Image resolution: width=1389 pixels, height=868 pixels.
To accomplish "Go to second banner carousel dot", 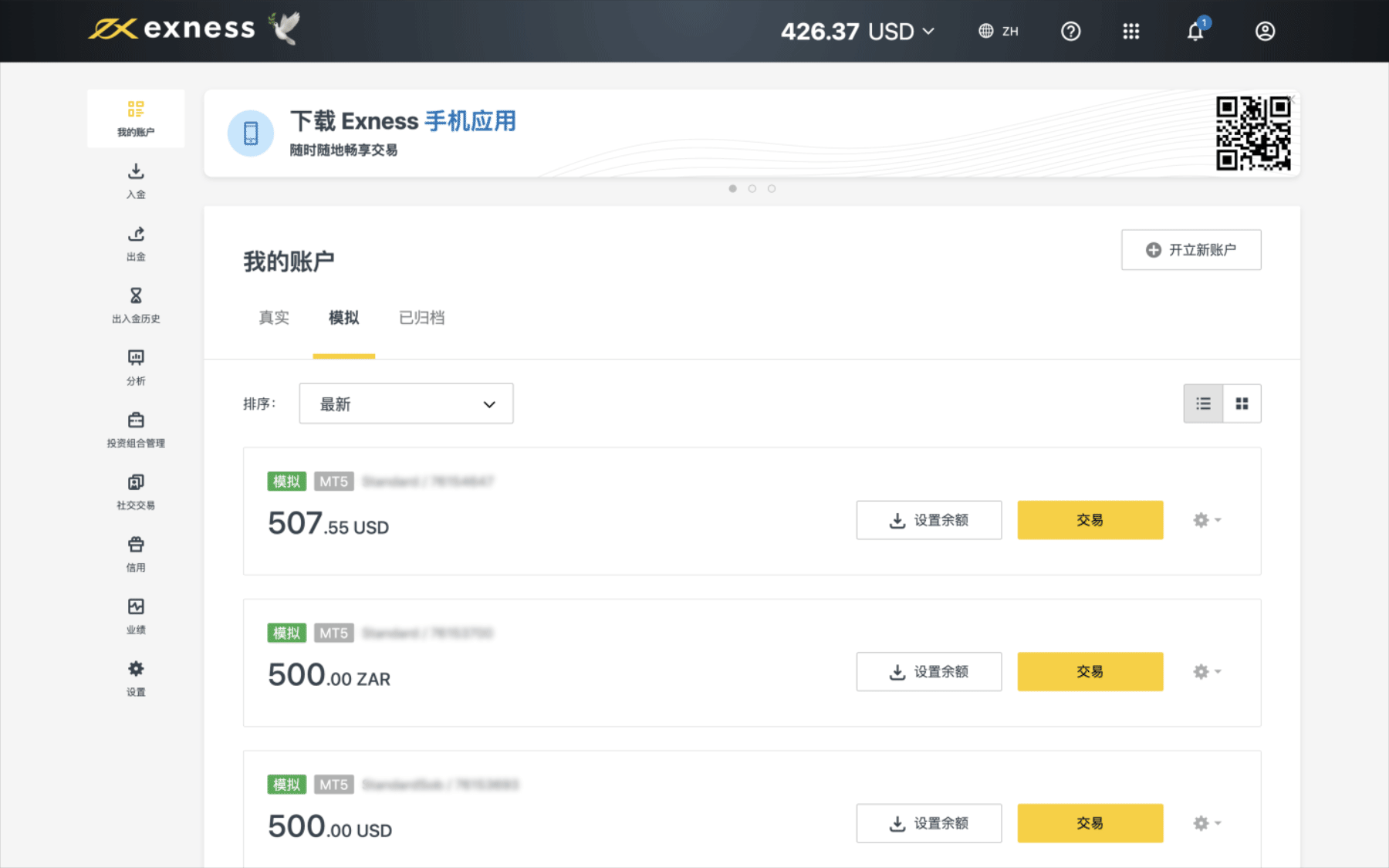I will click(x=752, y=188).
